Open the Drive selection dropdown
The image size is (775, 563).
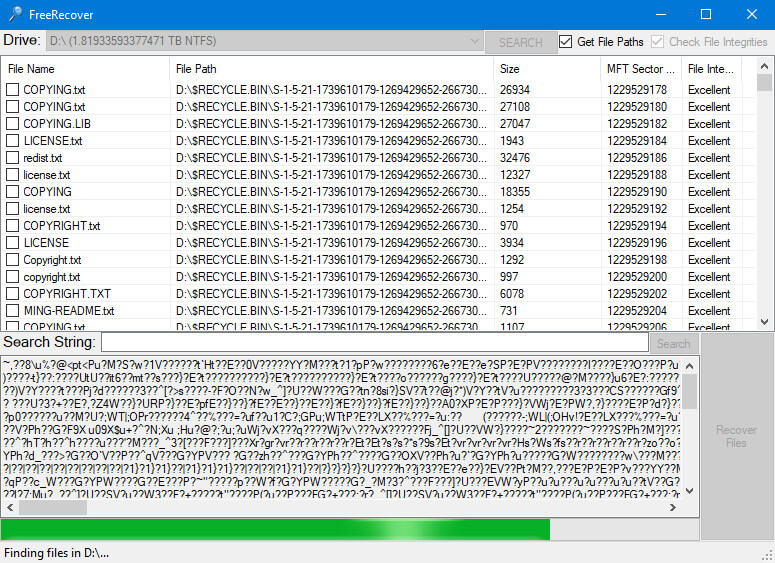pyautogui.click(x=264, y=41)
